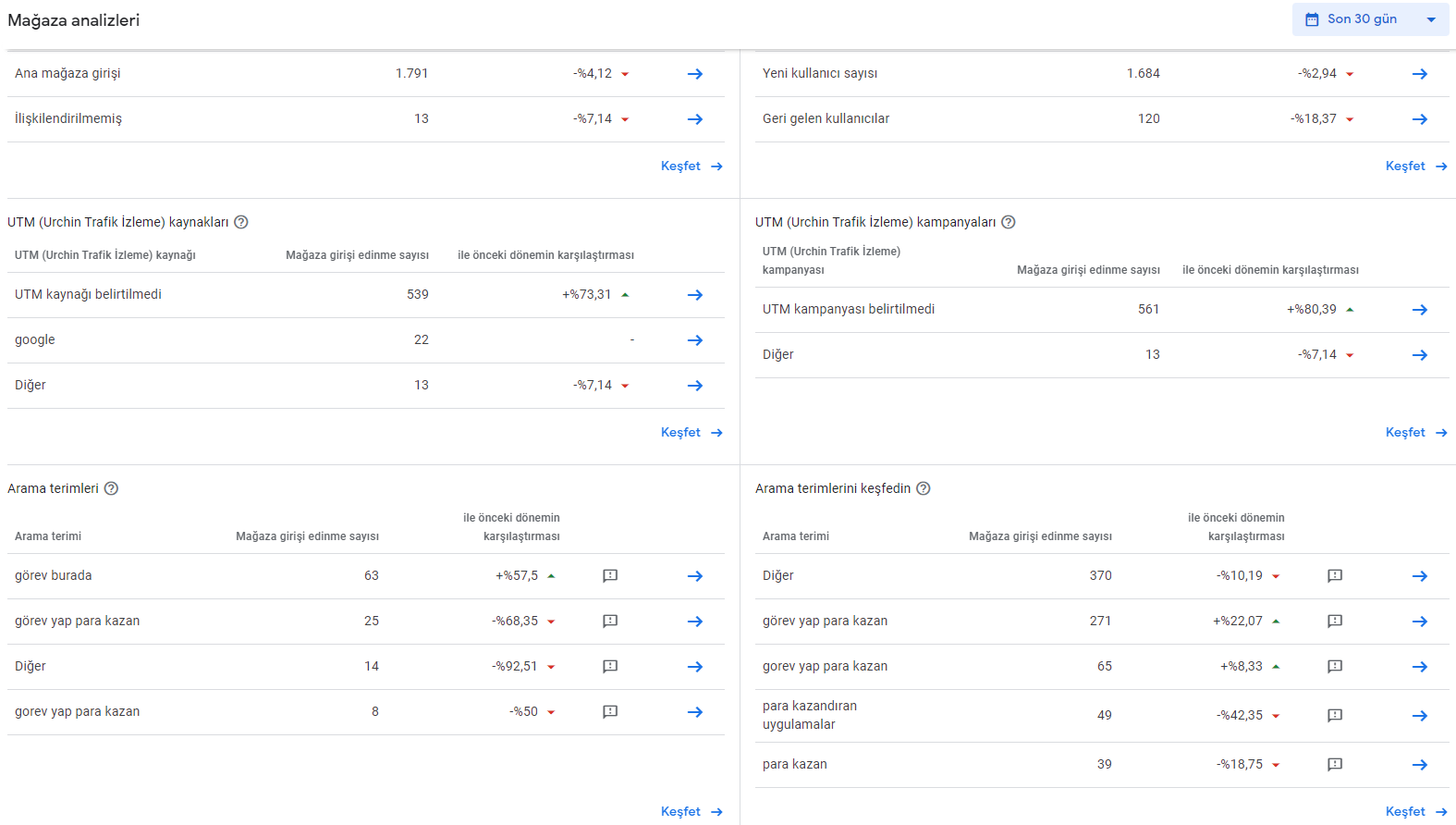Viewport: 1456px width, 825px height.
Task: Open arrow for Diğer UTM source row
Action: [695, 386]
